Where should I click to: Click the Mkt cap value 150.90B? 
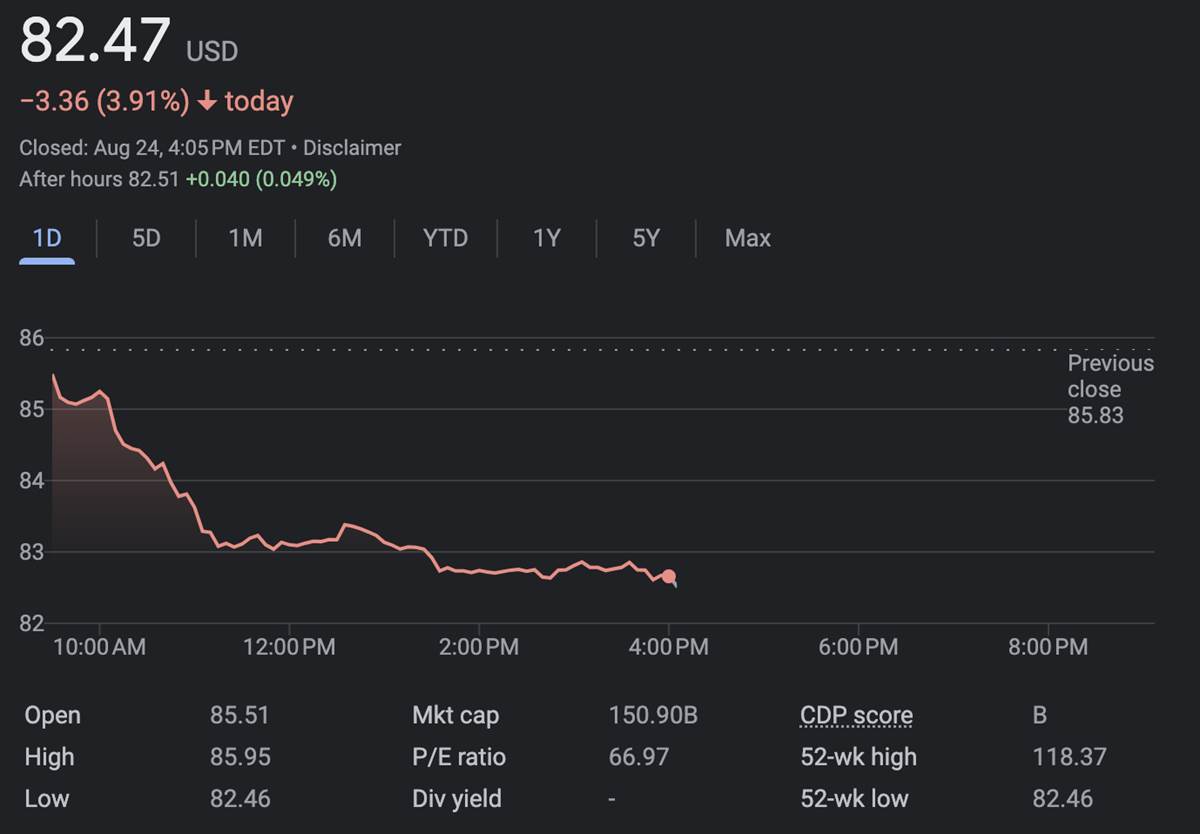[x=653, y=716]
